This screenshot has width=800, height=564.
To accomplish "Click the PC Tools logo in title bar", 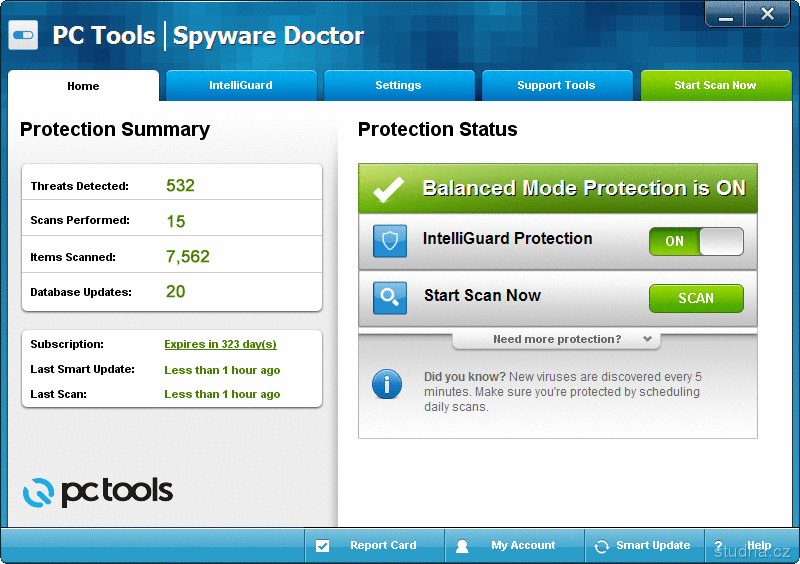I will (x=22, y=36).
